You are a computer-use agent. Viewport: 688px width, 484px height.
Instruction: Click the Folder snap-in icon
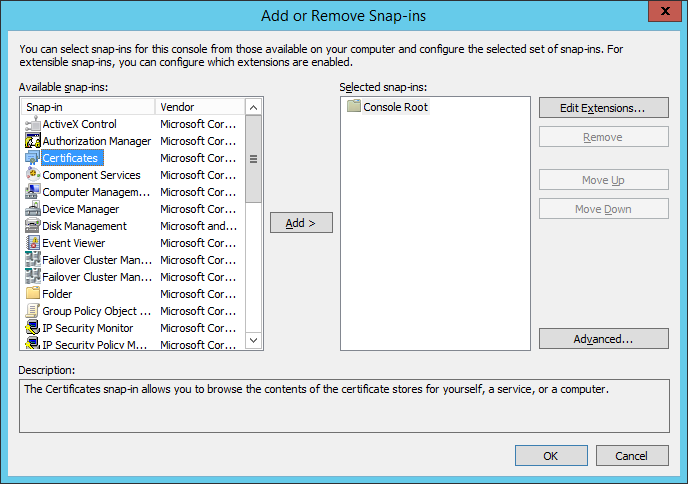pos(32,294)
